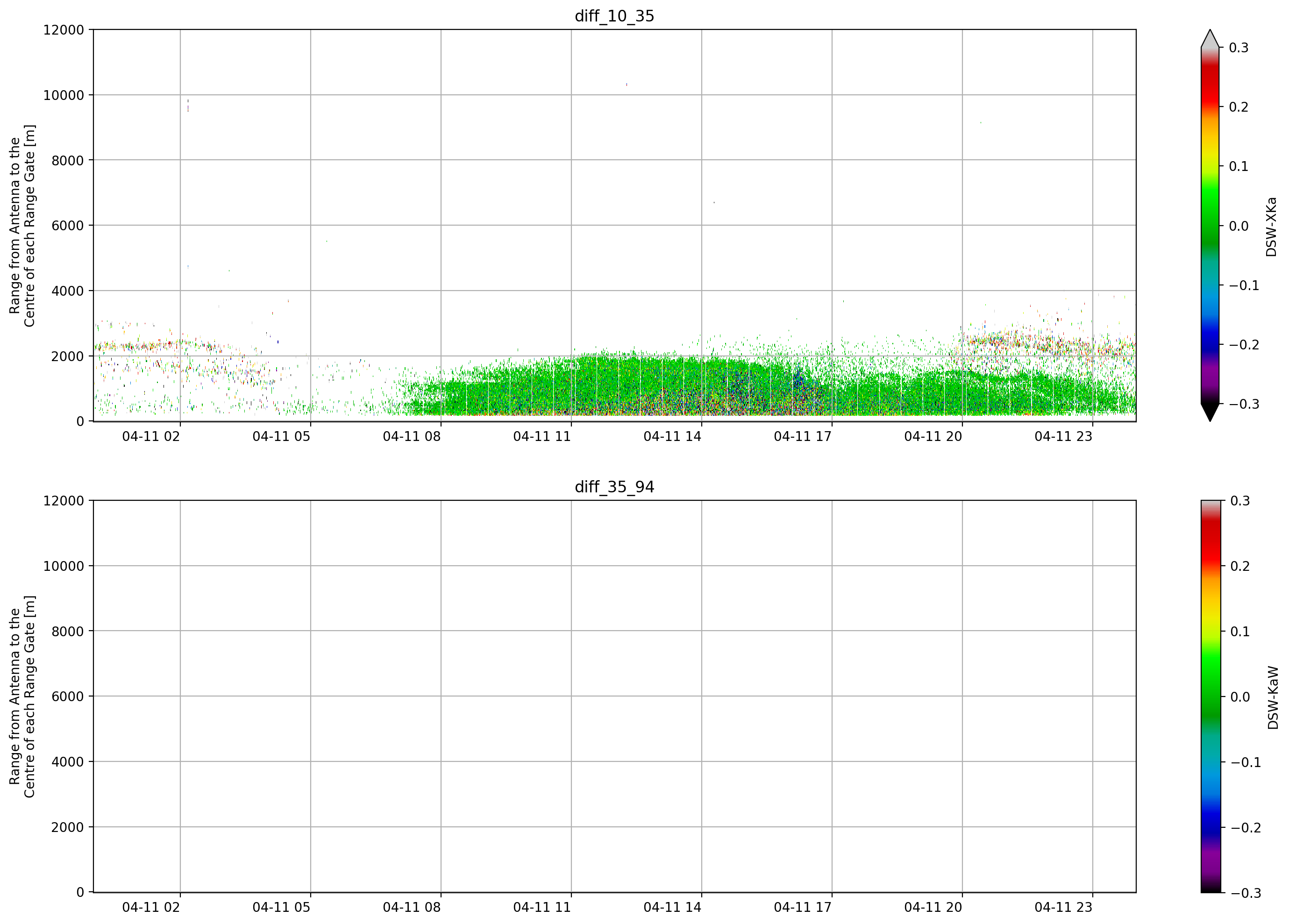The image size is (1289, 924).
Task: Click the 6000 y-tick of diff_35_94 plot
Action: pos(68,696)
